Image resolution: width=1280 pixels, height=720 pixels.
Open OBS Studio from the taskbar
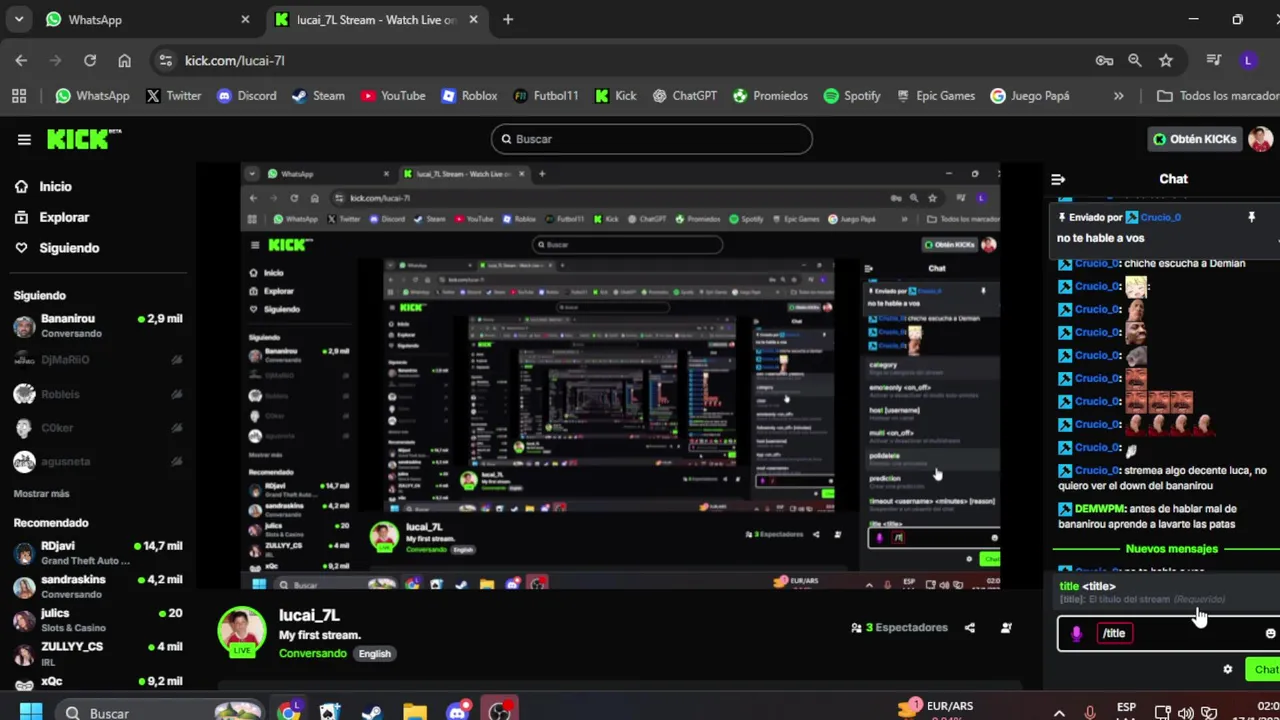(x=499, y=712)
